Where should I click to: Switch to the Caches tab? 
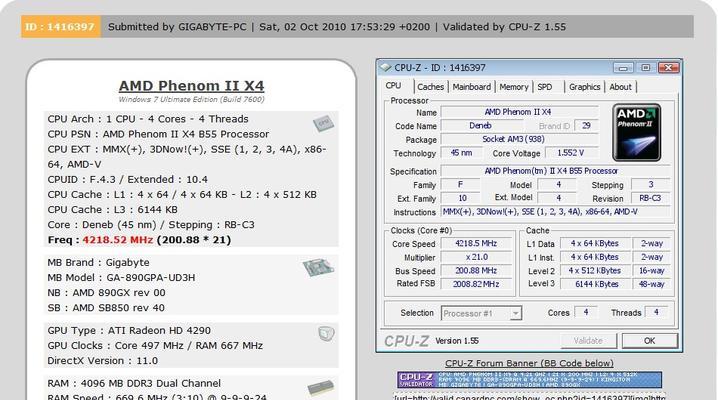pos(430,86)
